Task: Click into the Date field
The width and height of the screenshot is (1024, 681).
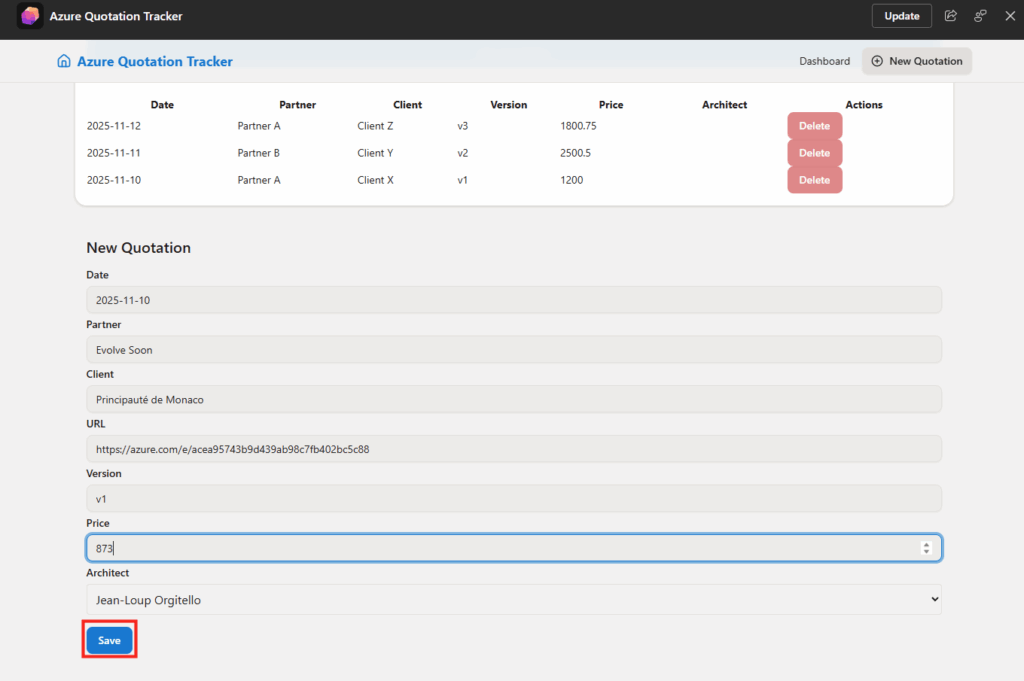Action: (513, 300)
